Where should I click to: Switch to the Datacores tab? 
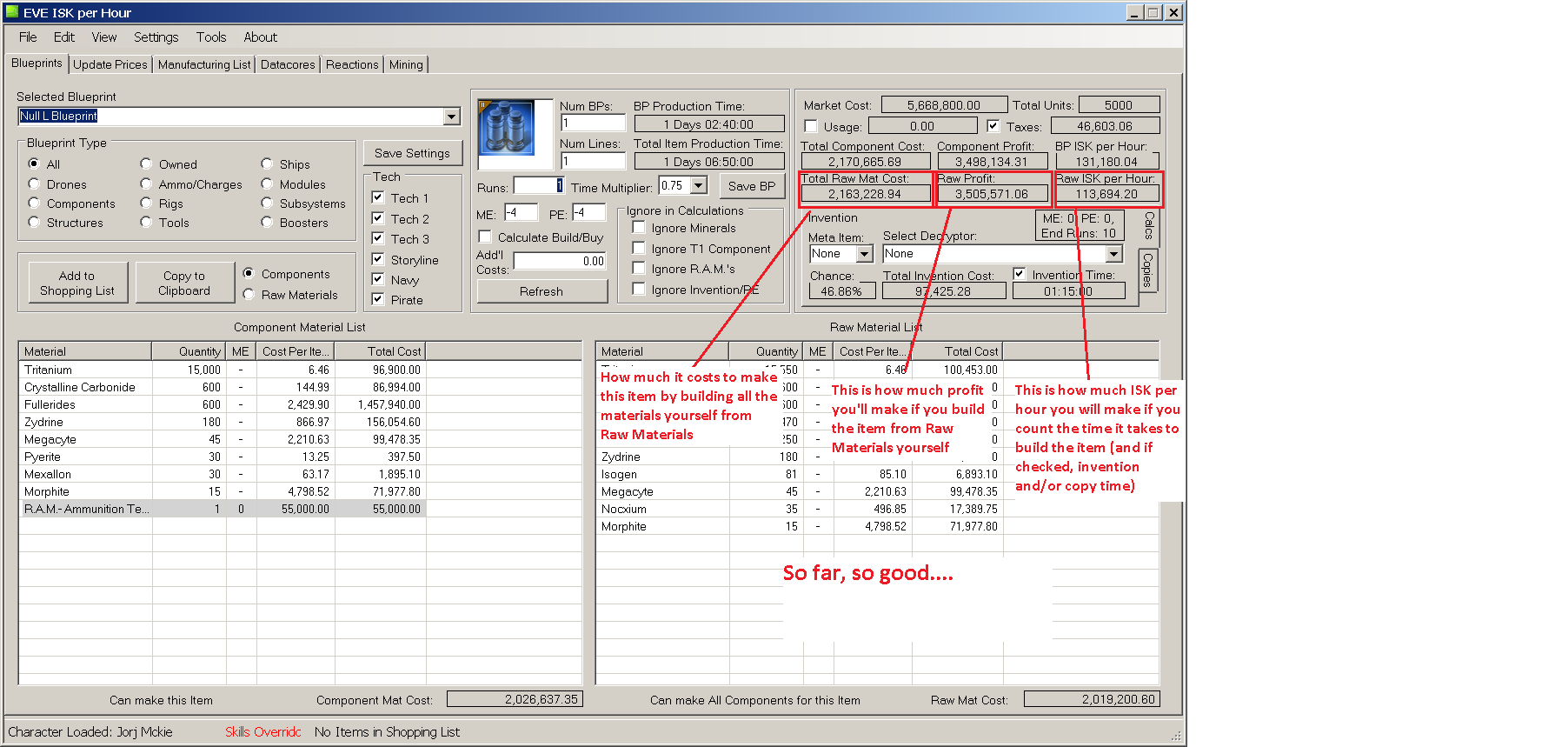click(288, 64)
